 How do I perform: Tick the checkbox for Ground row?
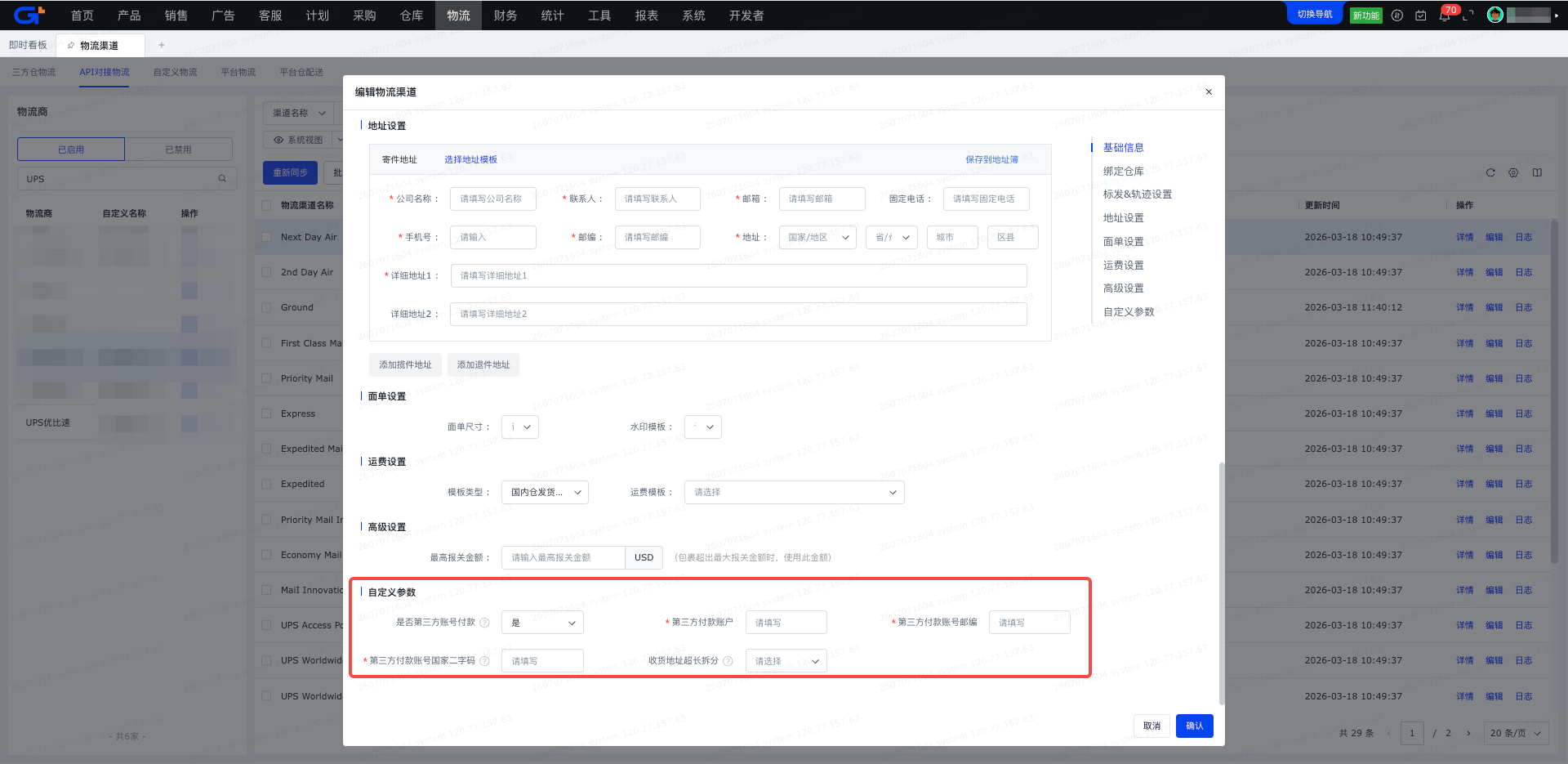pyautogui.click(x=266, y=307)
